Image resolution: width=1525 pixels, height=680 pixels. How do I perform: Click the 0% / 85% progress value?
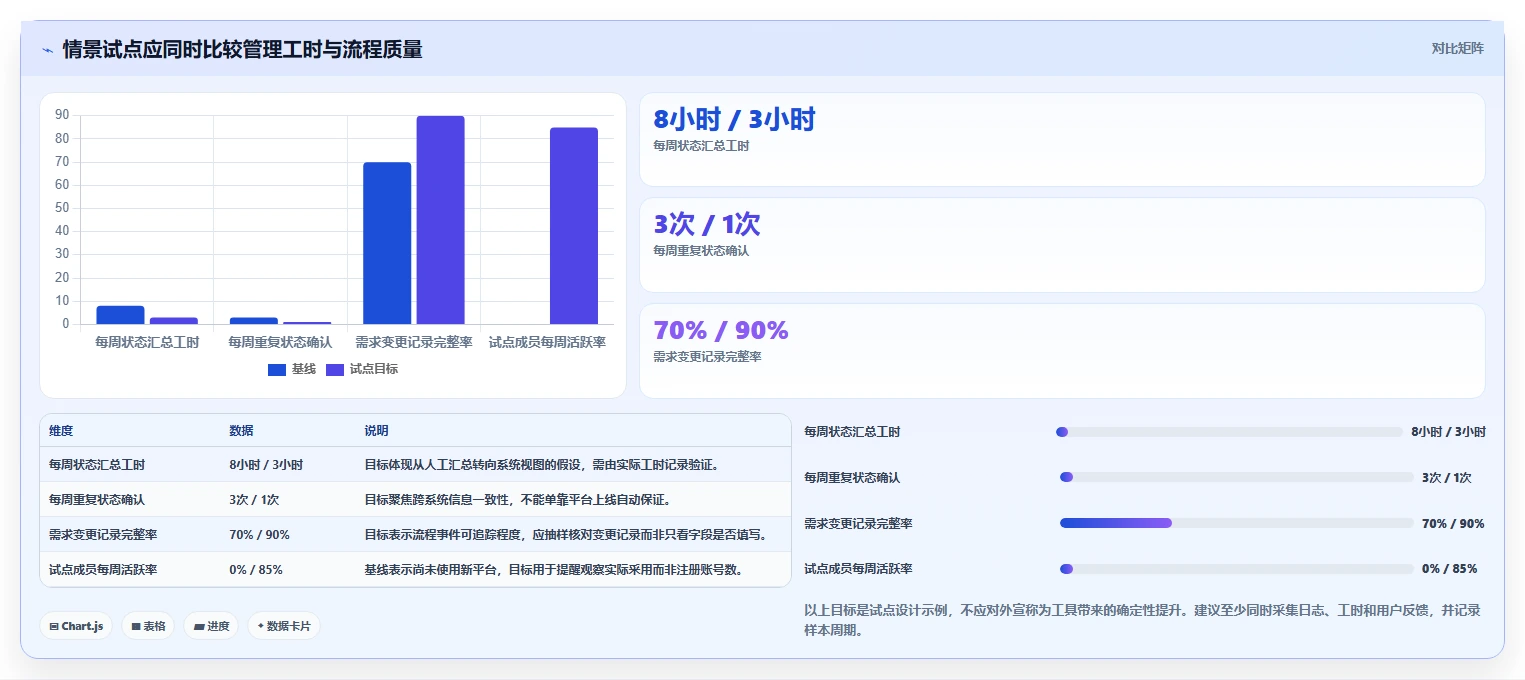click(1449, 569)
